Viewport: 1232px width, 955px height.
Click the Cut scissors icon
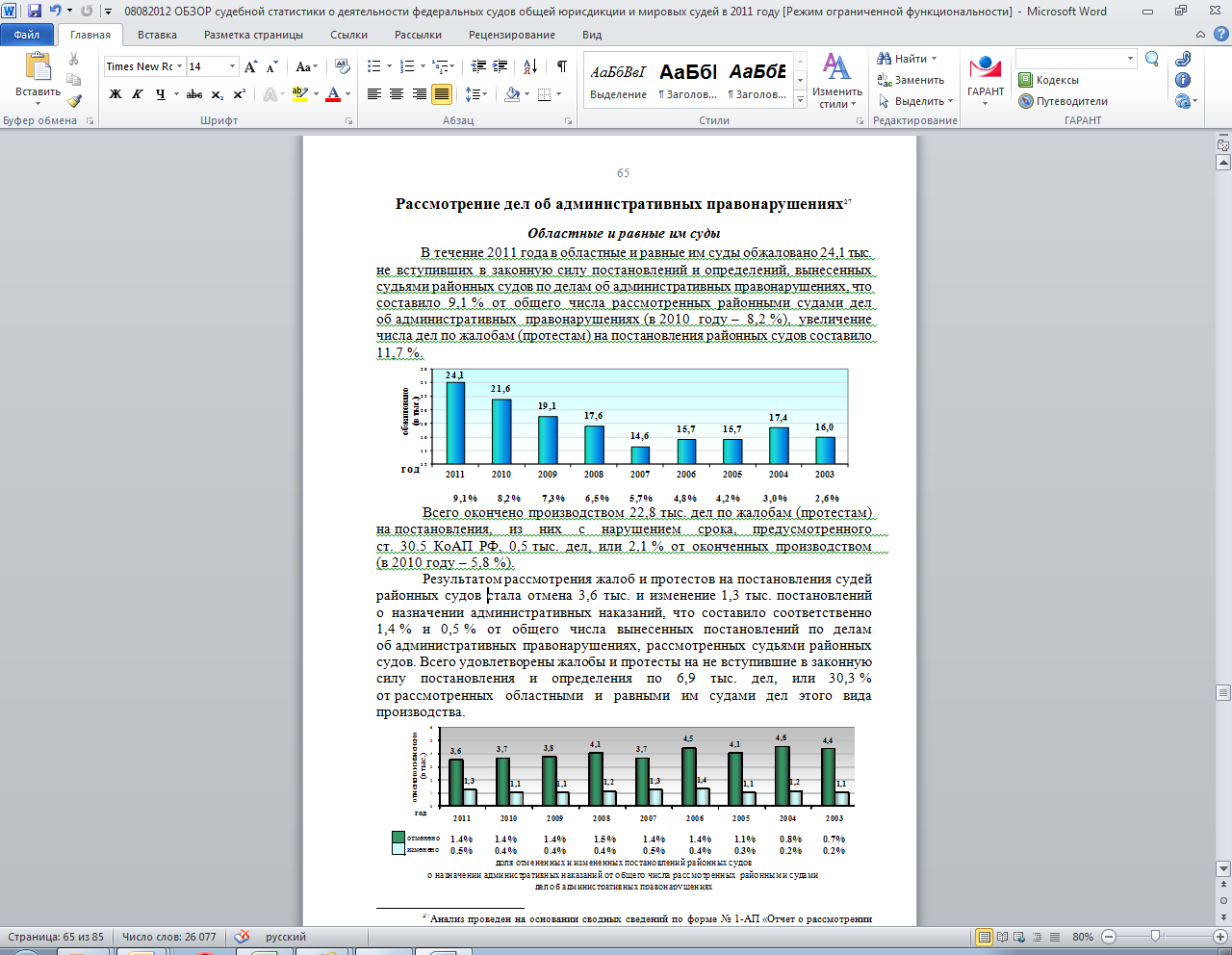click(x=74, y=60)
